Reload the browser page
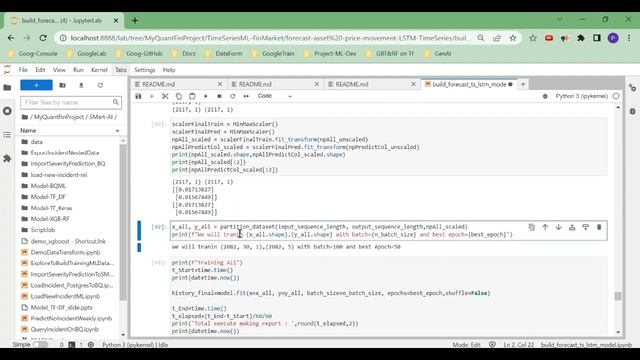This screenshot has width=640, height=360. 43,38
